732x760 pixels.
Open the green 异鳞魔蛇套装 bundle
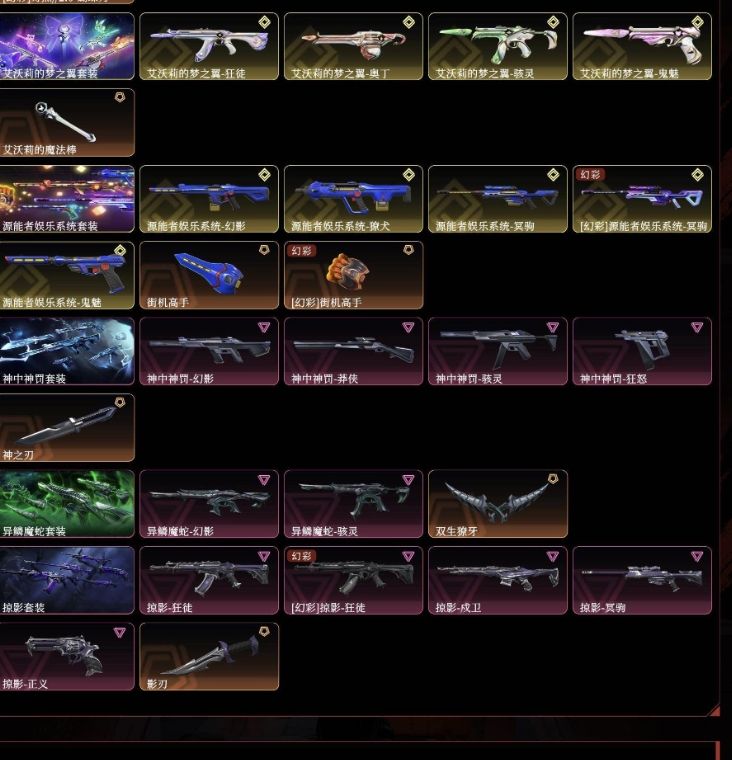pos(67,504)
